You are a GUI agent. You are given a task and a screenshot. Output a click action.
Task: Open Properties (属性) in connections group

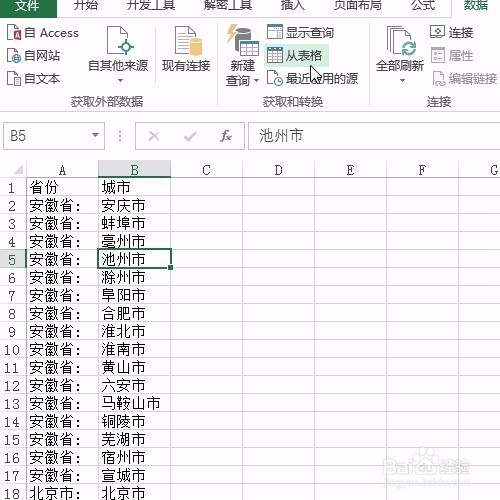(x=452, y=55)
